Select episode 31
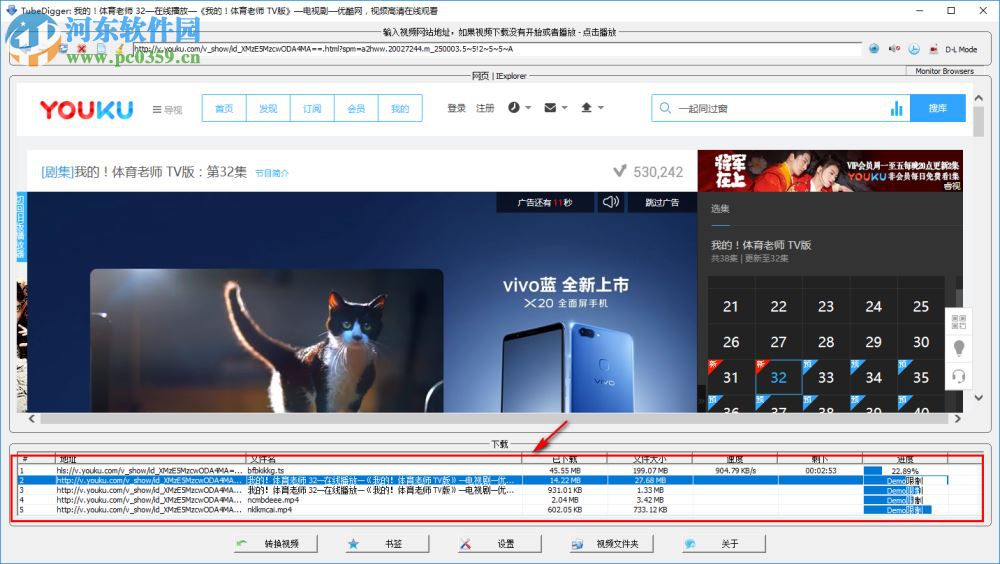 coord(731,377)
